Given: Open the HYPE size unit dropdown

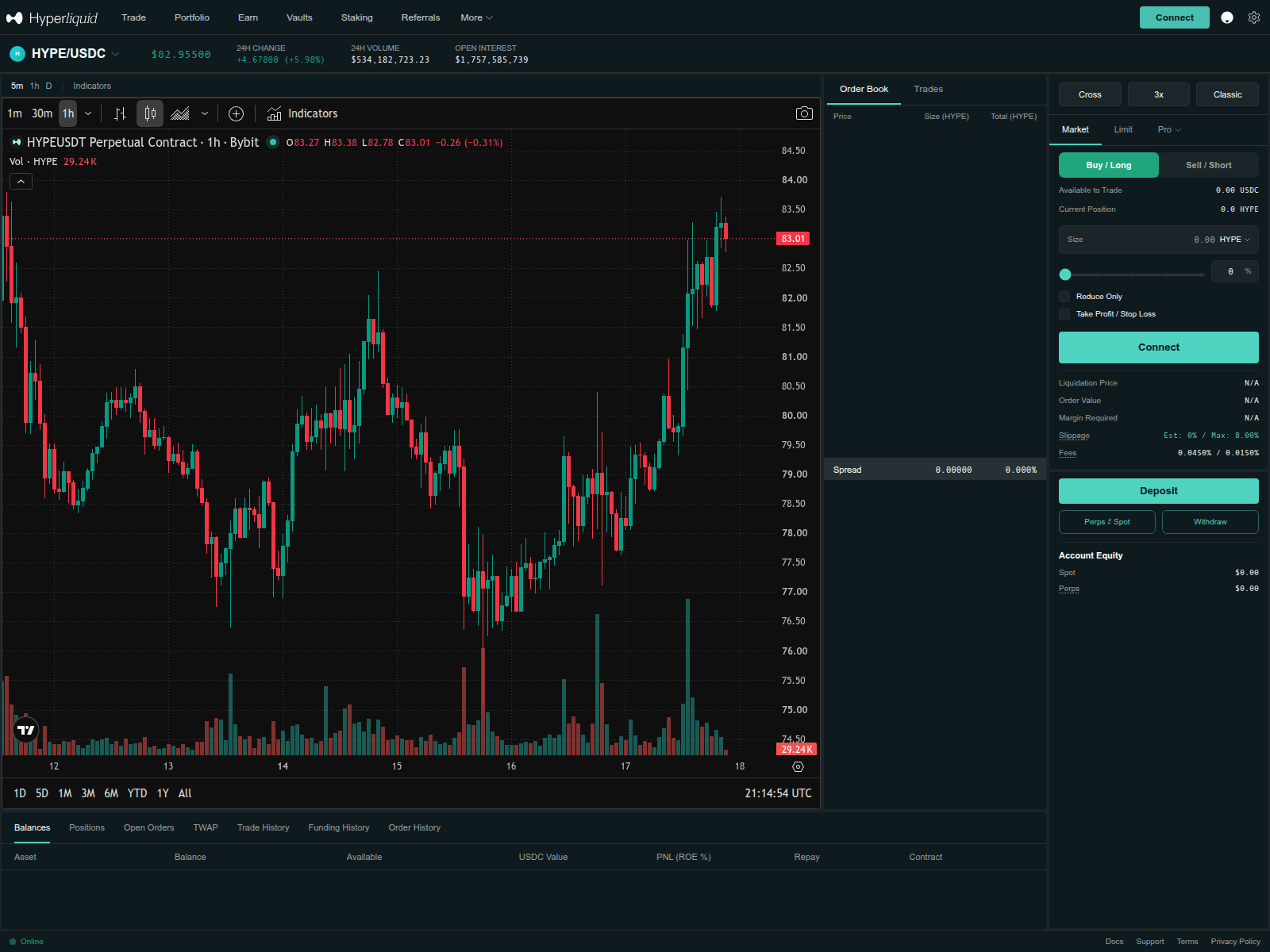Looking at the screenshot, I should pos(1234,240).
